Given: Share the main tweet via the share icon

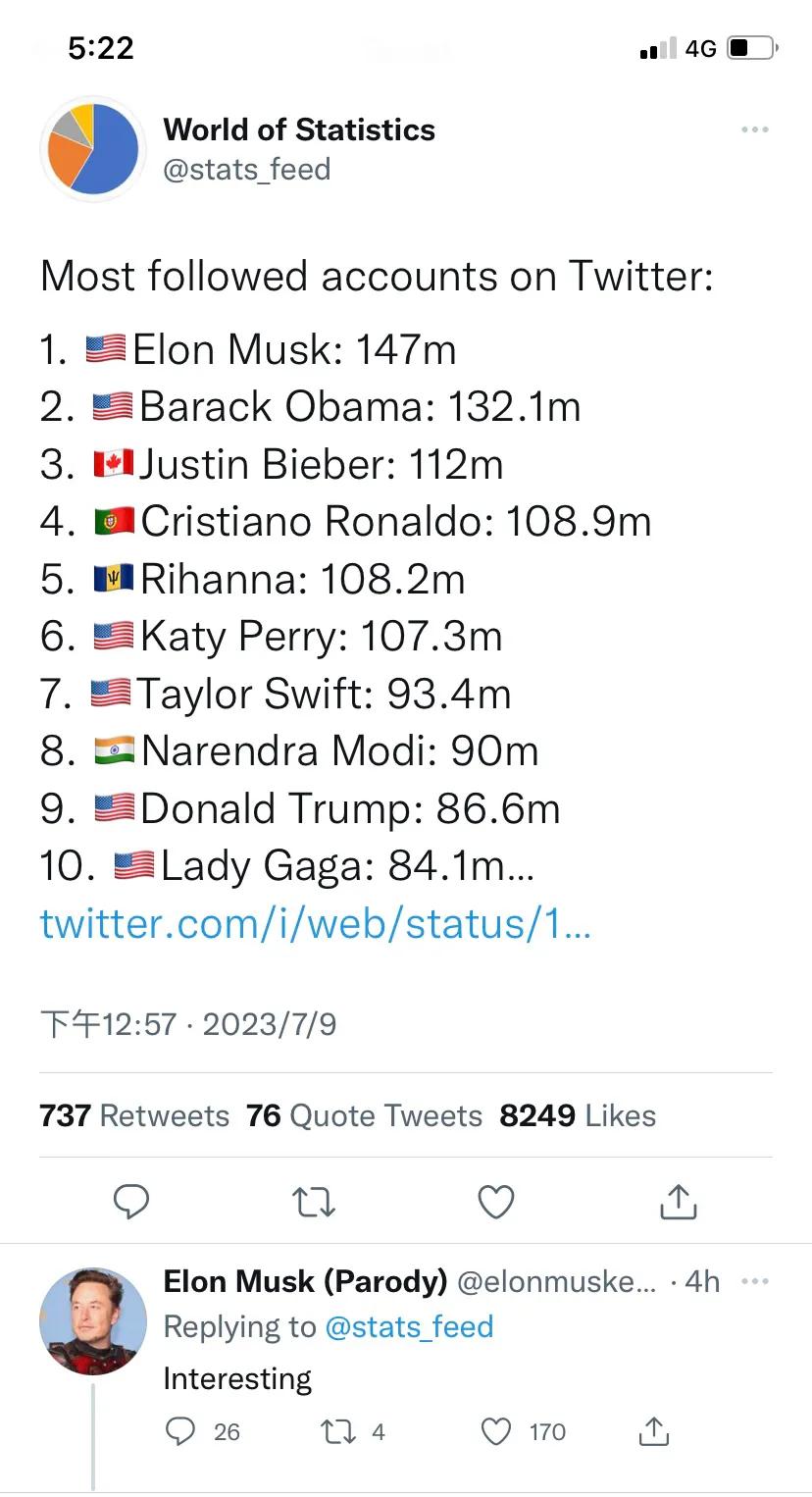Looking at the screenshot, I should (x=677, y=1201).
